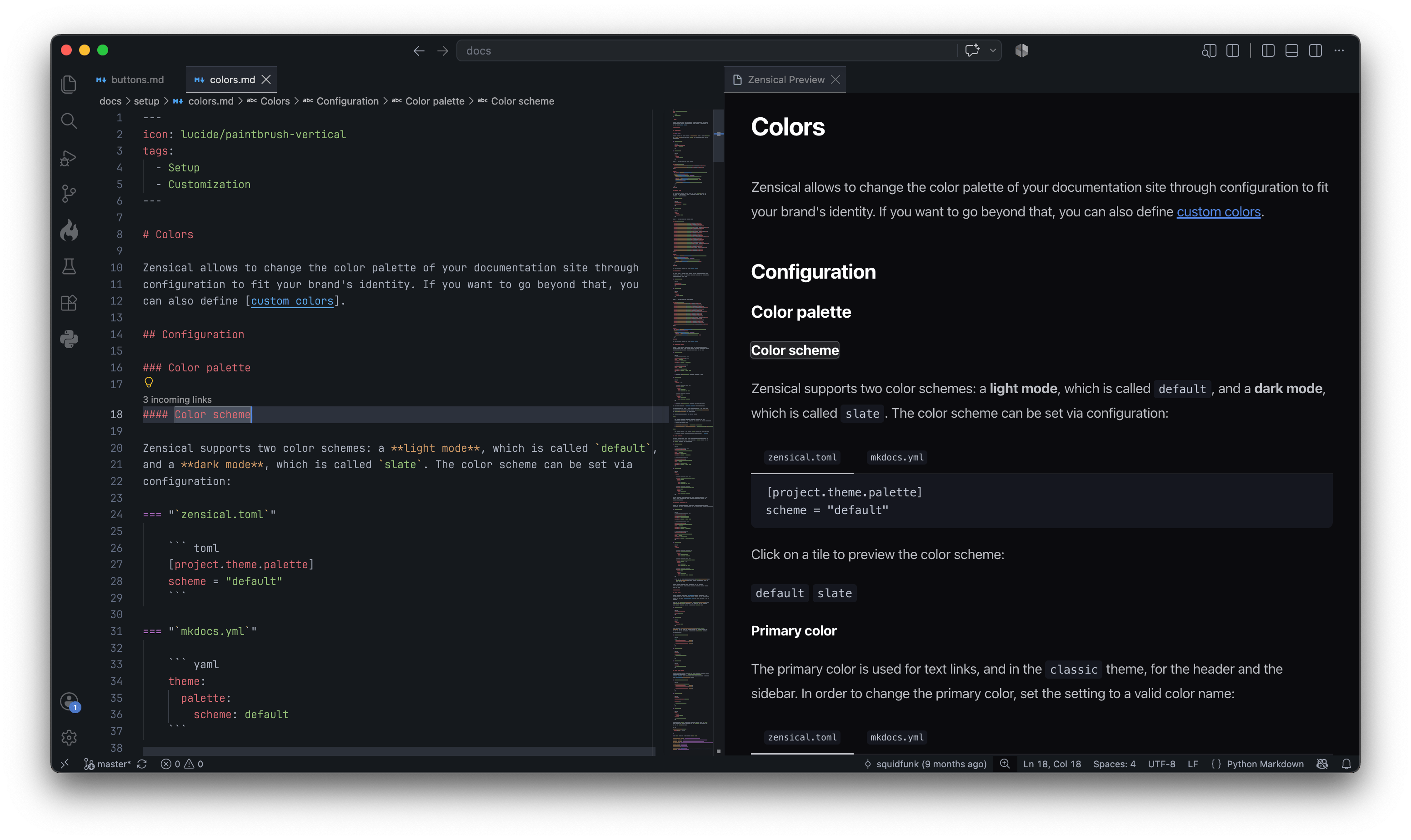
Task: Open the Manage gear menu
Action: coord(69,738)
